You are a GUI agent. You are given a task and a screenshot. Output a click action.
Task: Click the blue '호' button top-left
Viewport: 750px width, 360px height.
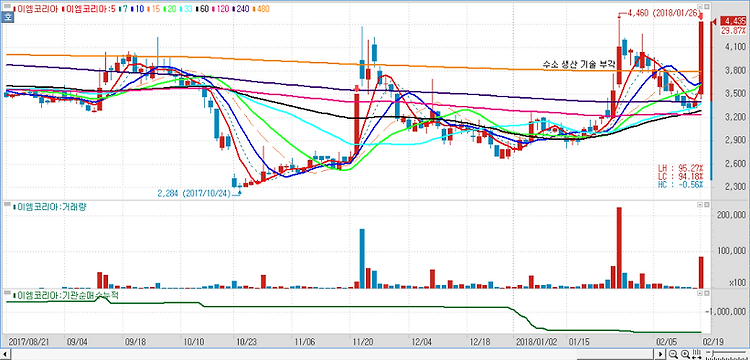pos(7,17)
